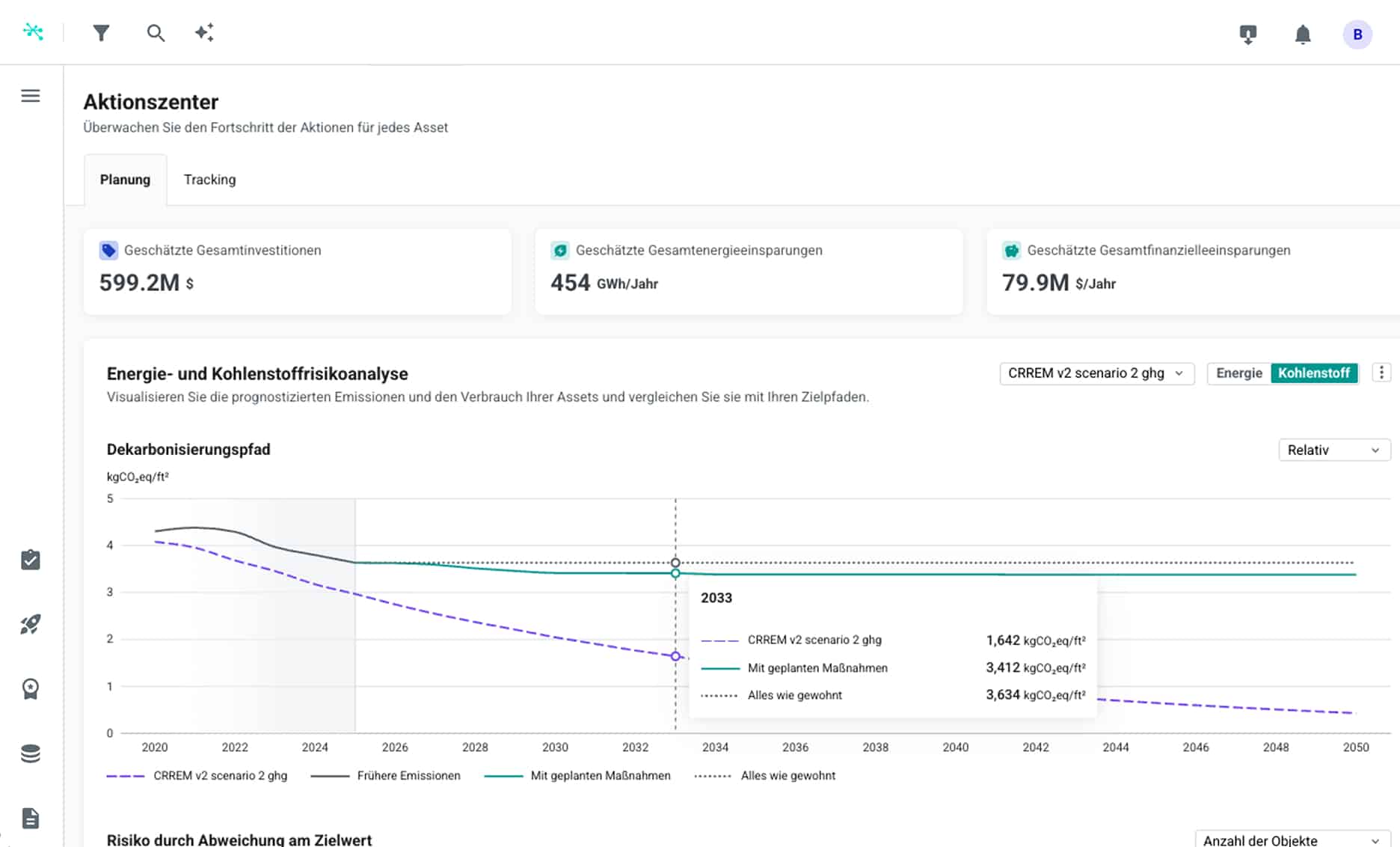Viewport: 1400px width, 847px height.
Task: Switch to the Planung tab
Action: [125, 180]
